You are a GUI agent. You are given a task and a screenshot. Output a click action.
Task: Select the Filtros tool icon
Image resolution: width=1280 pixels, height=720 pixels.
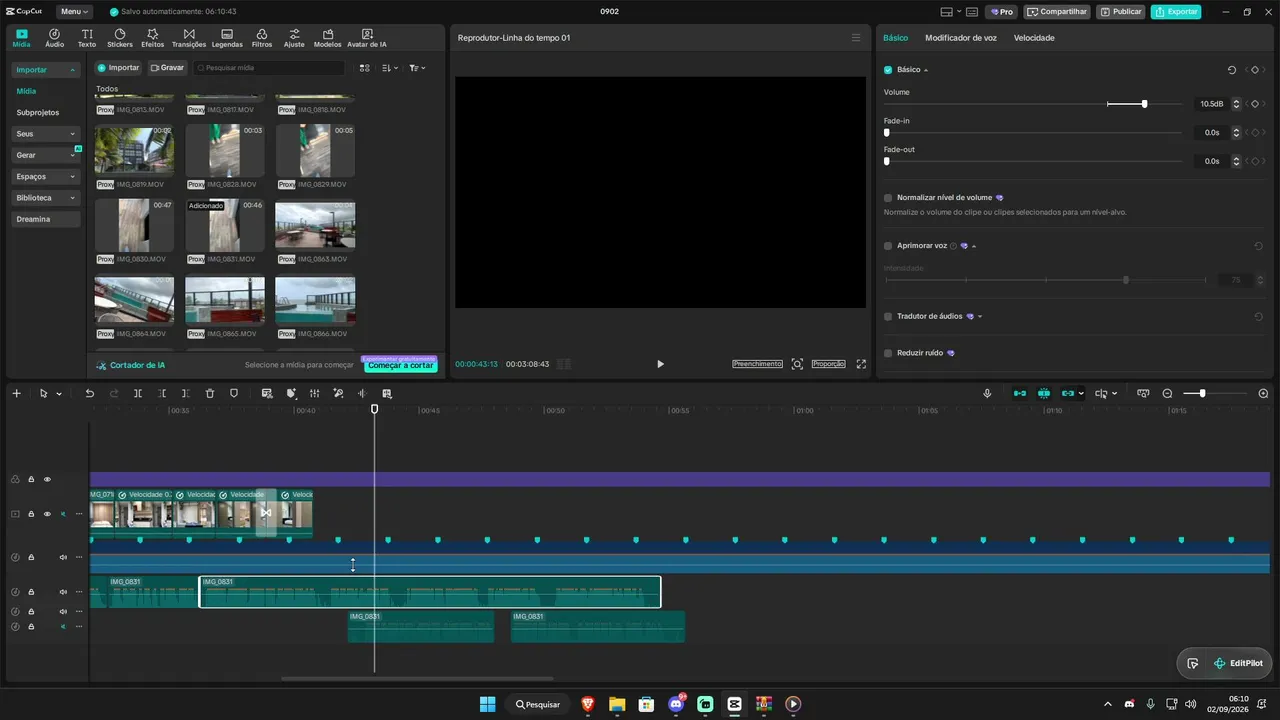coord(262,38)
